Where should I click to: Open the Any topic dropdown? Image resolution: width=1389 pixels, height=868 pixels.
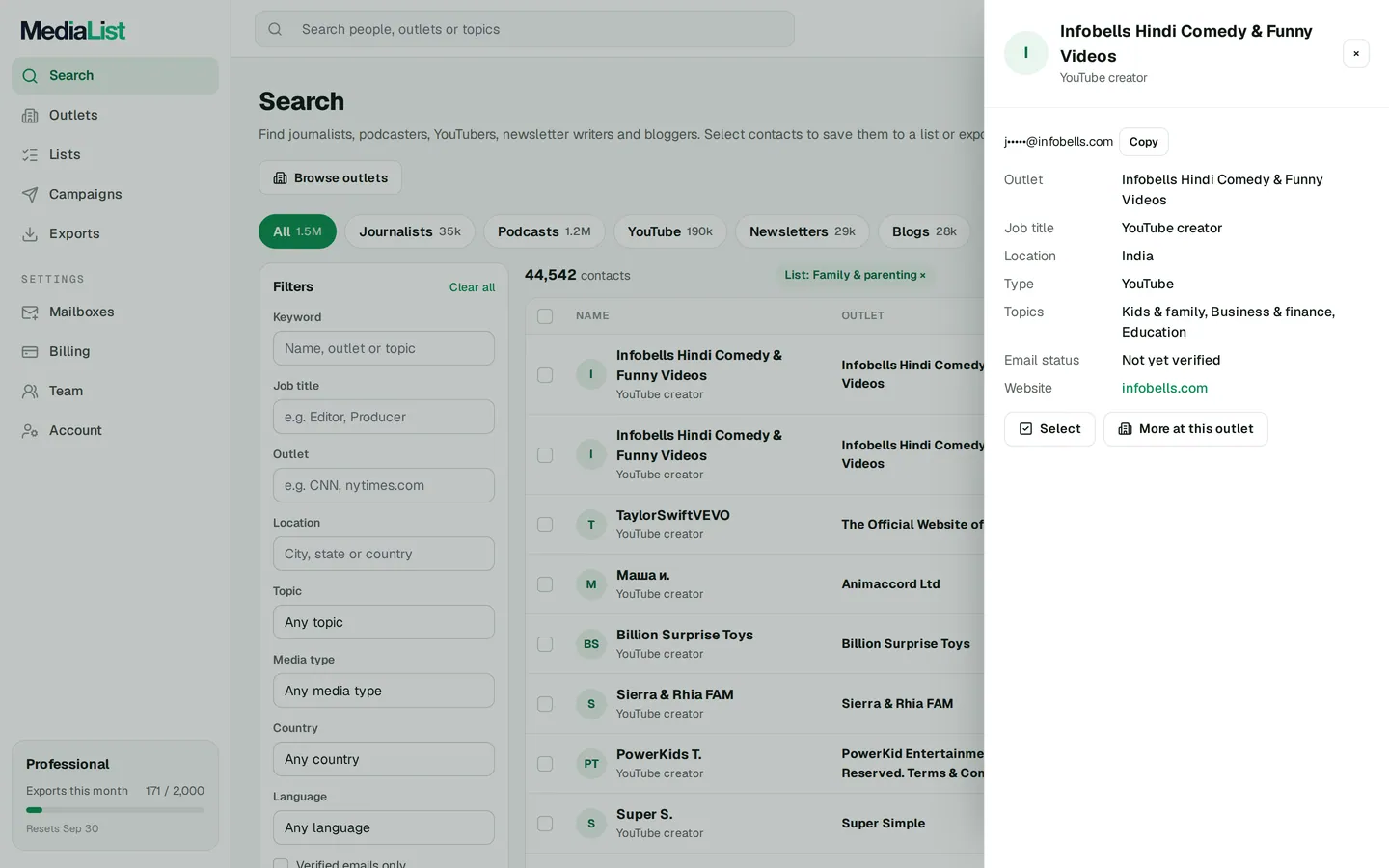384,622
